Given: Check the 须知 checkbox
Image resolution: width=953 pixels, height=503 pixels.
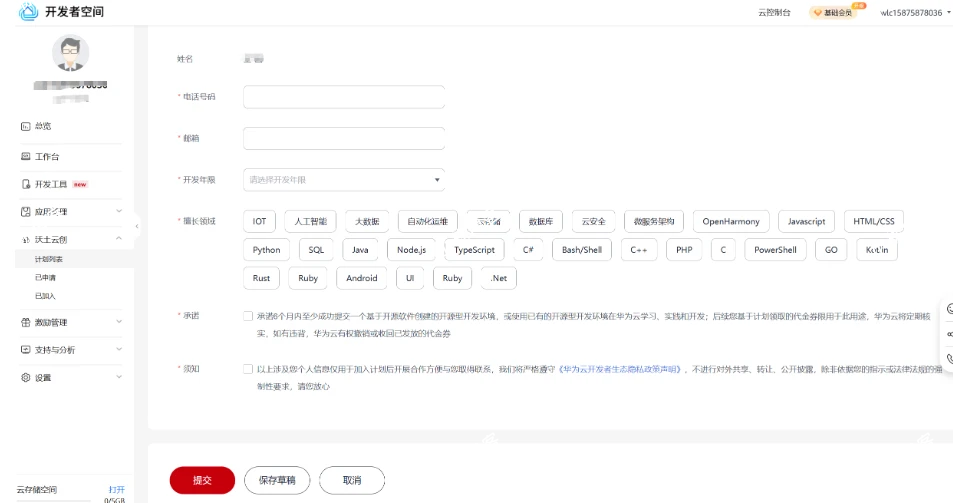Looking at the screenshot, I should [x=248, y=369].
